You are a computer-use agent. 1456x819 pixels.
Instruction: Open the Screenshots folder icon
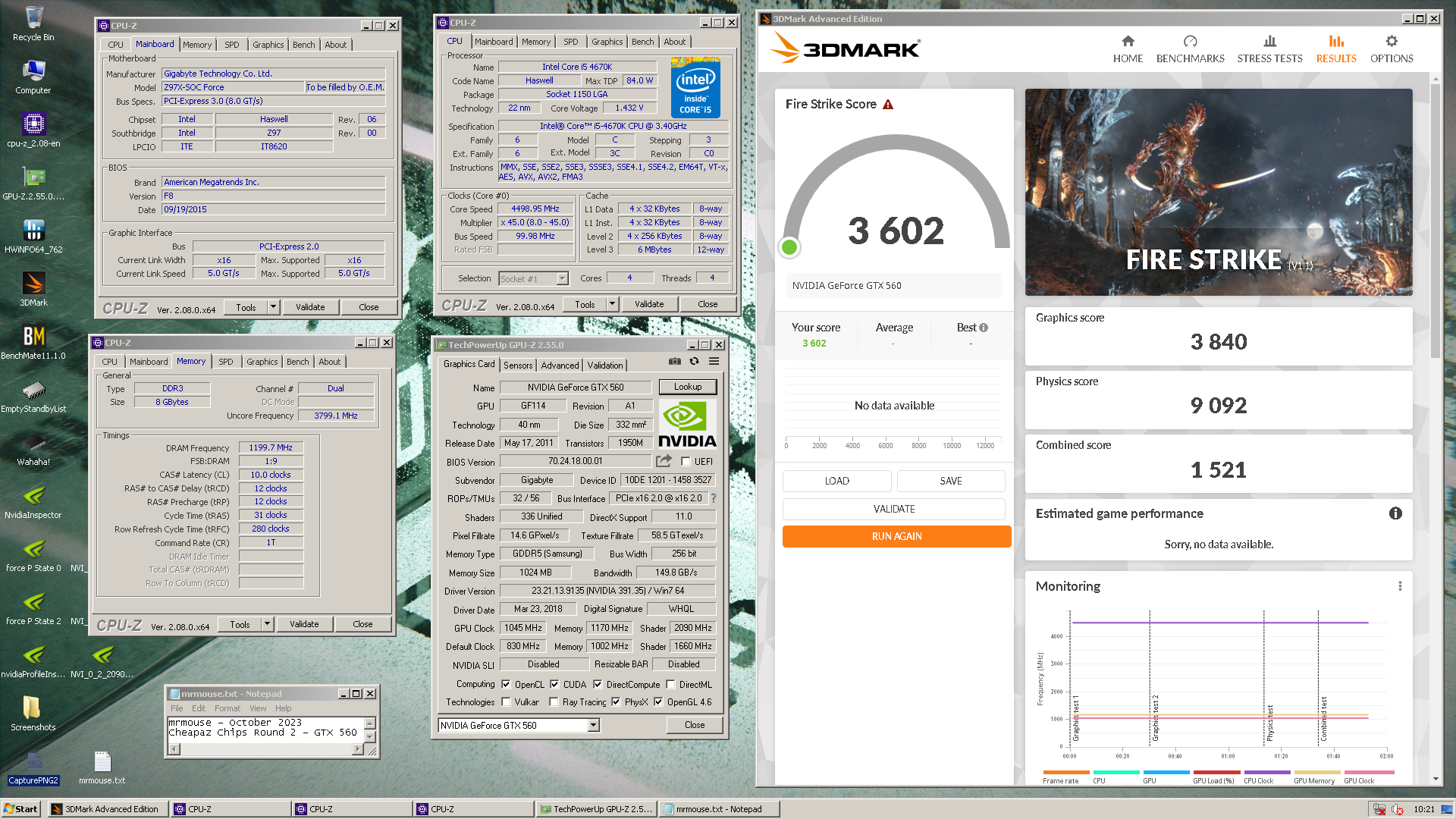pos(33,714)
